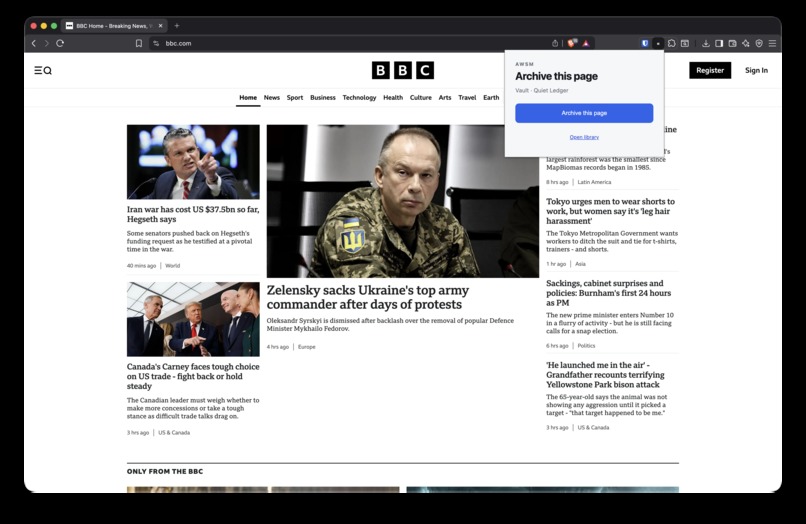This screenshot has width=806, height=524.
Task: Open the News section
Action: point(271,97)
